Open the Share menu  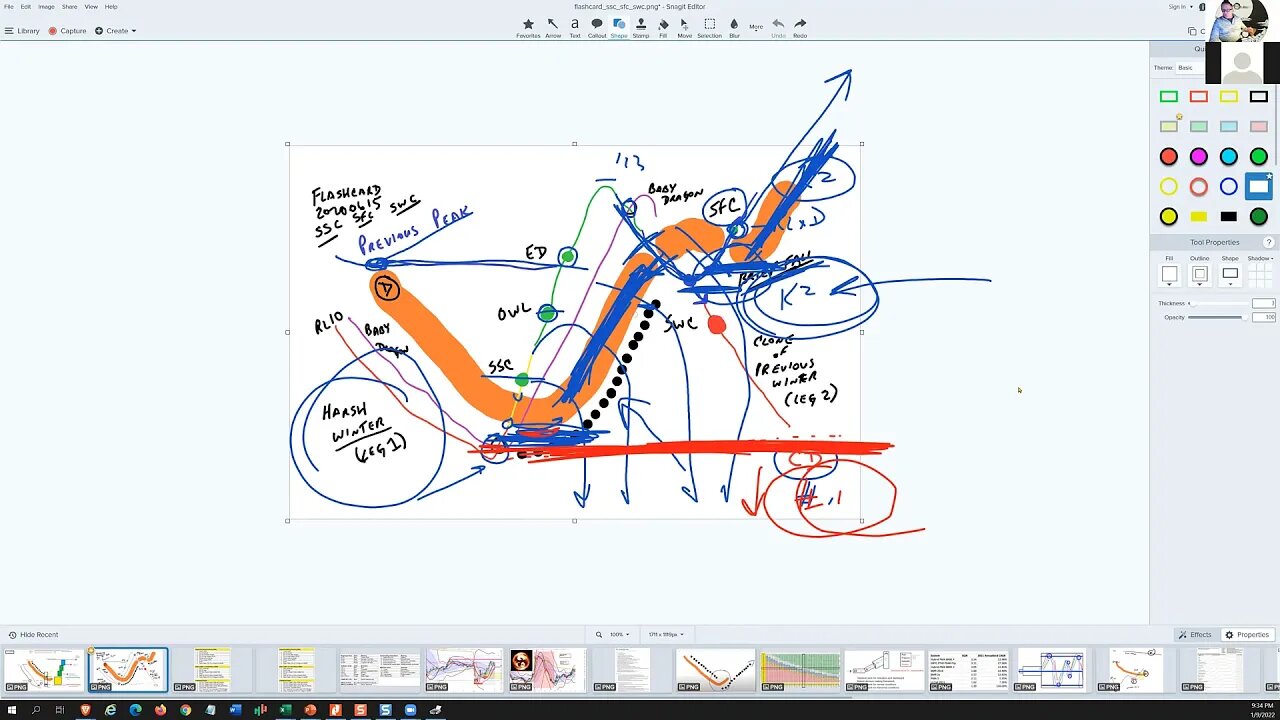[x=70, y=7]
